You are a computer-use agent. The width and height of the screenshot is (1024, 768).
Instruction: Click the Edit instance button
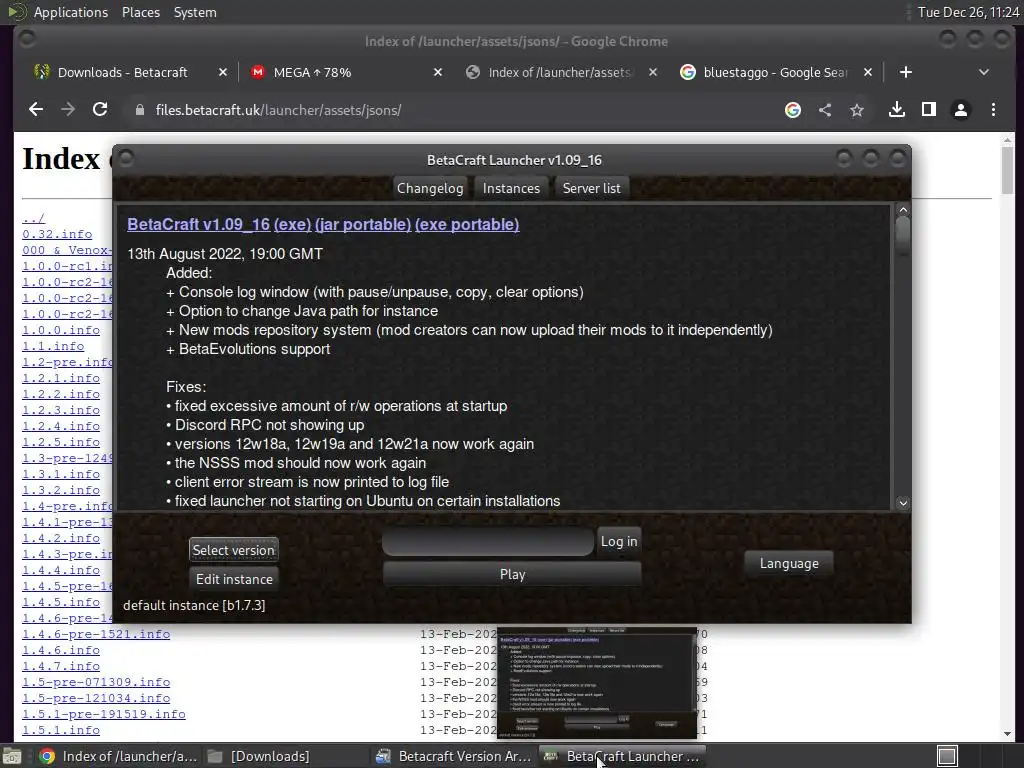point(234,579)
